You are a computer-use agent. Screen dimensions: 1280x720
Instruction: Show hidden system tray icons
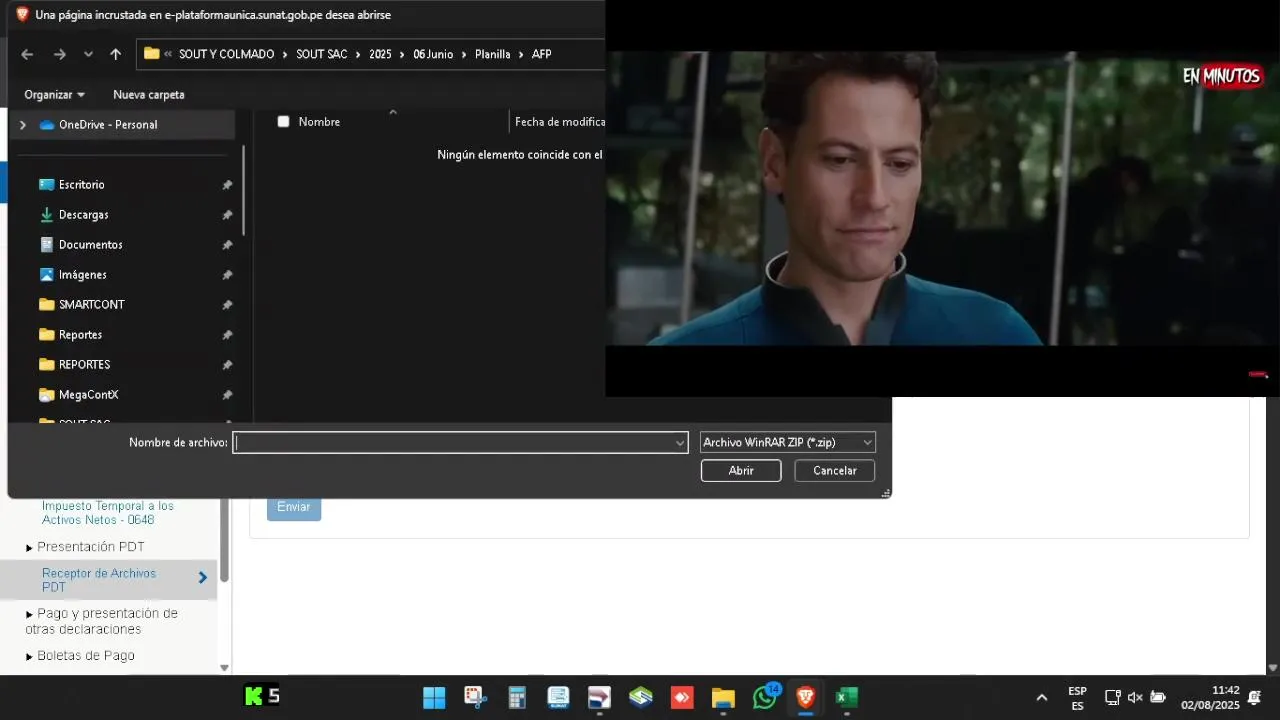(1042, 697)
